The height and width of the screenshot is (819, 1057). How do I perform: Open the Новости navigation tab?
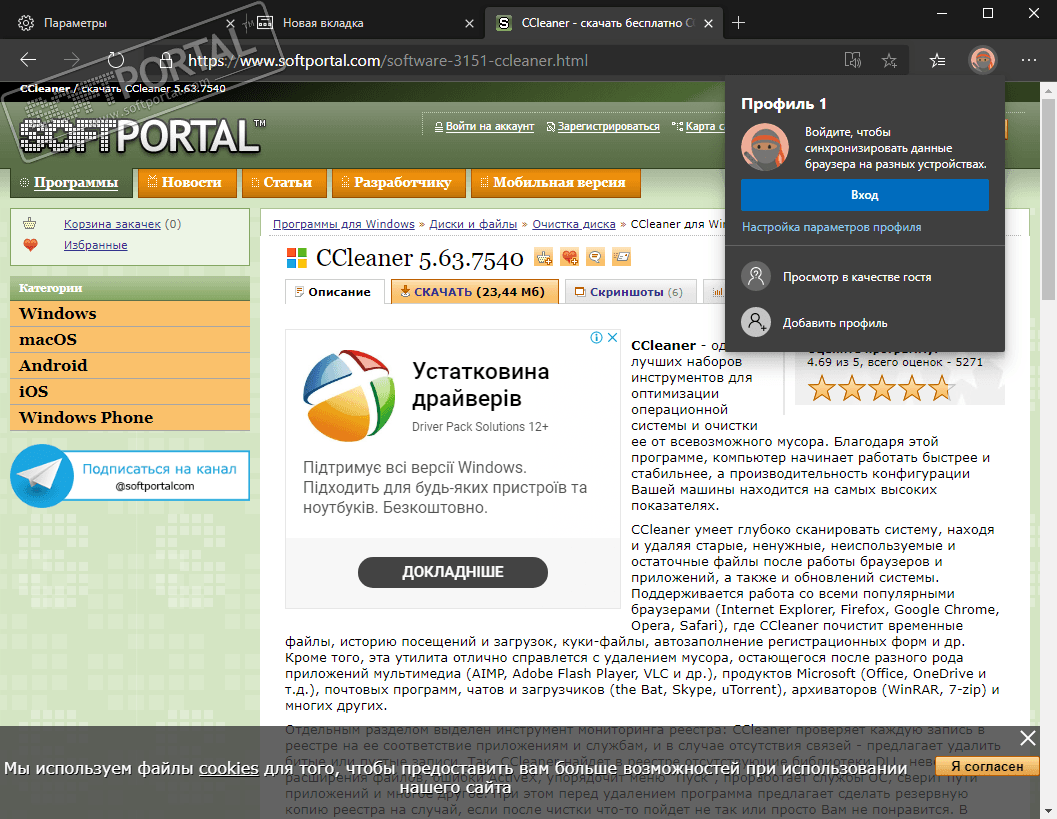187,183
